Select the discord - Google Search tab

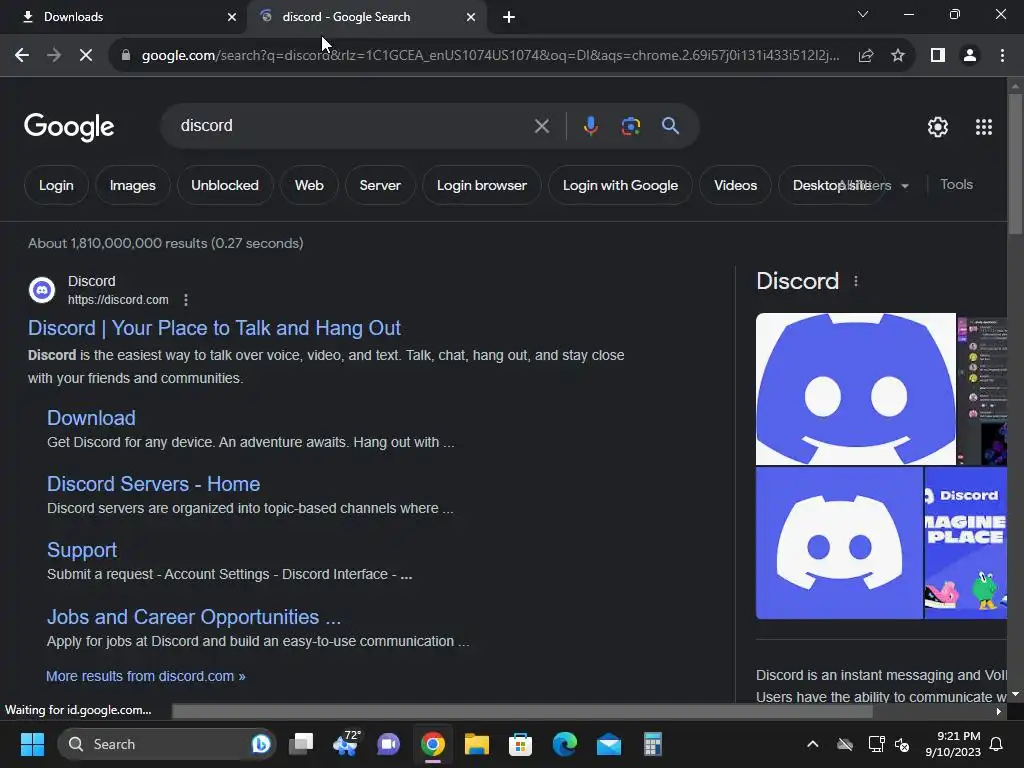click(366, 17)
